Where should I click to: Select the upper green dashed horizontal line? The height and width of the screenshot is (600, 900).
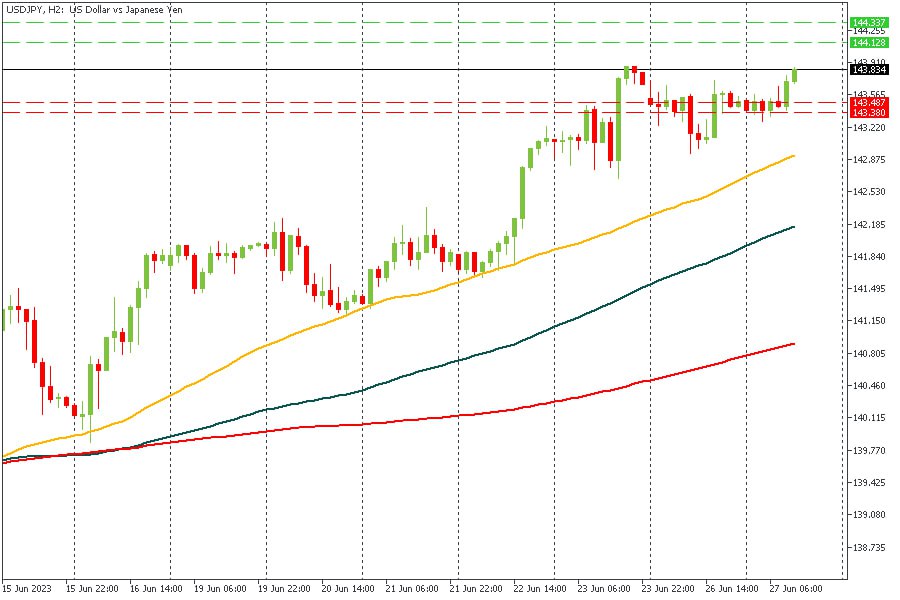(x=425, y=23)
